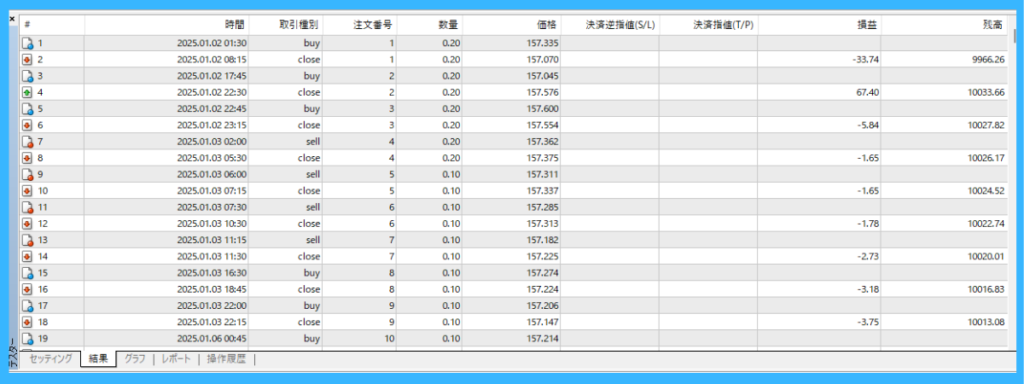Click the vertical scrollbar of results table
This screenshot has width=1024, height=384.
tap(1014, 183)
